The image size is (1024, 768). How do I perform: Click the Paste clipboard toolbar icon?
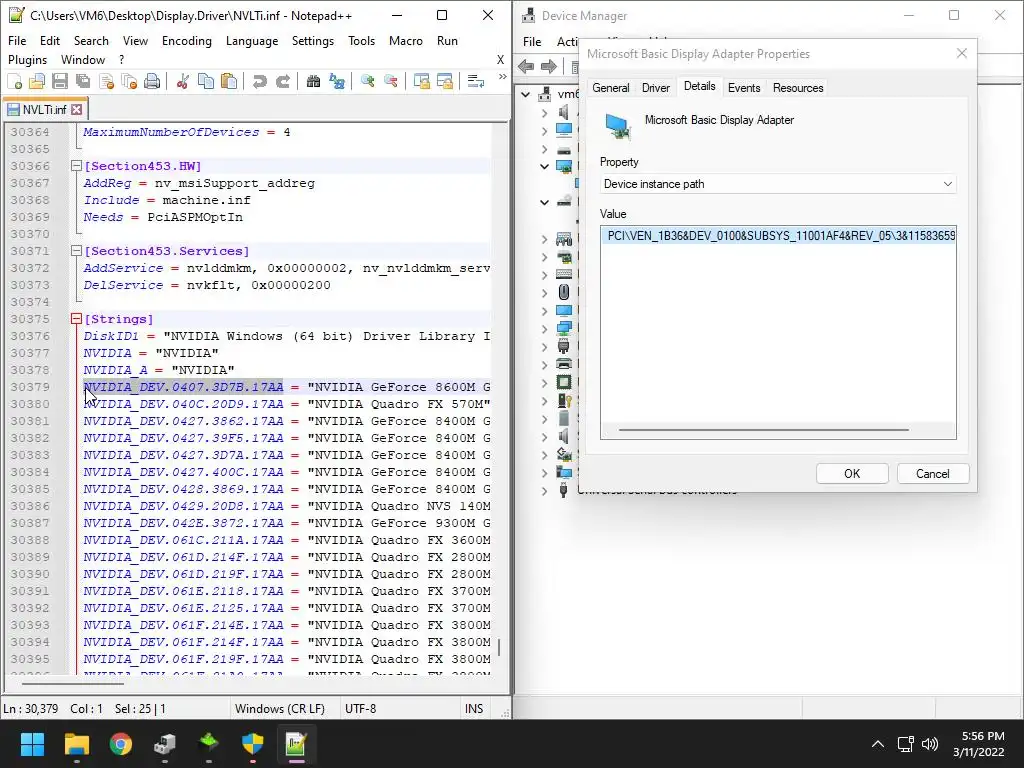pos(229,82)
